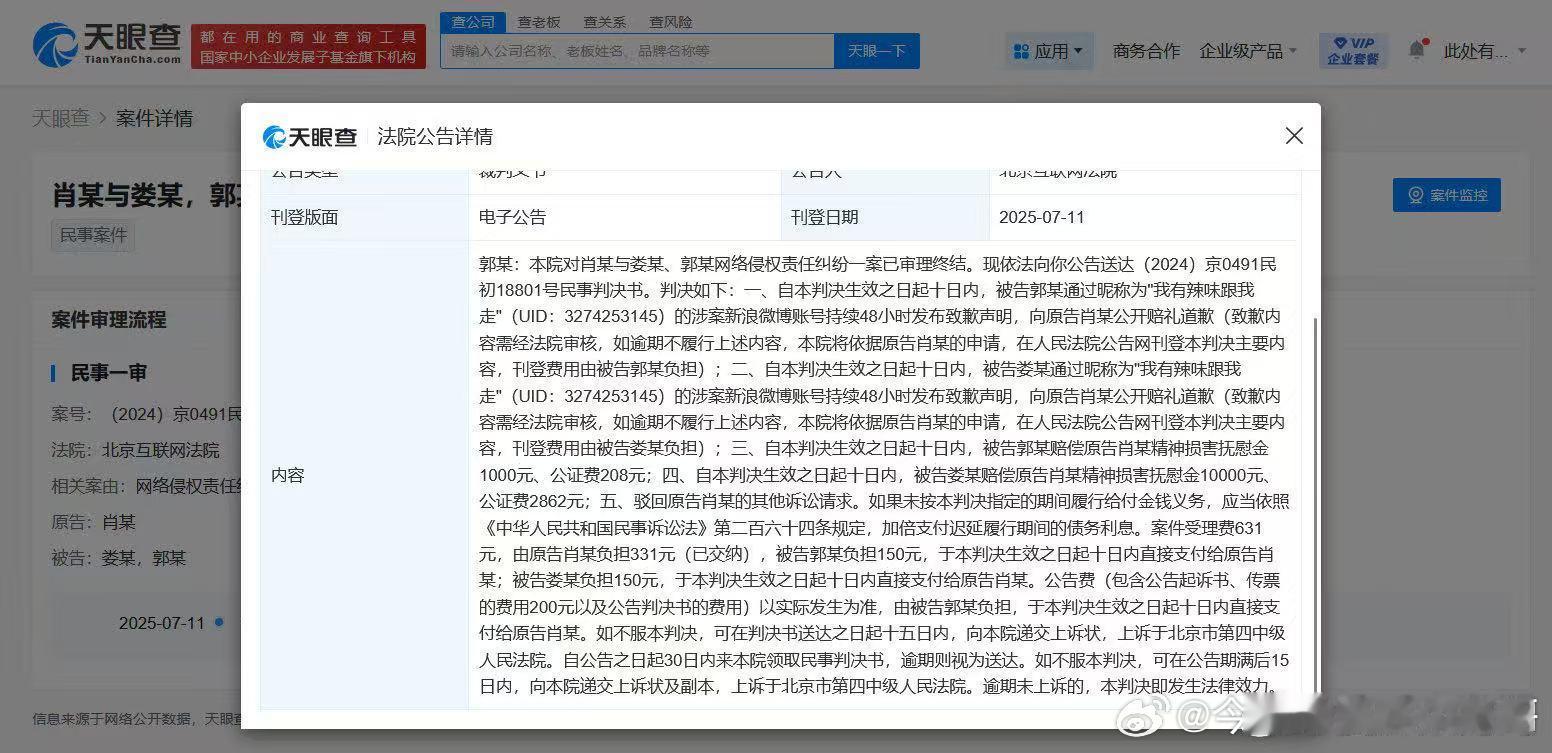Screen dimensions: 1552x753
Task: Switch to the 查老板 search tab
Action: tap(539, 22)
